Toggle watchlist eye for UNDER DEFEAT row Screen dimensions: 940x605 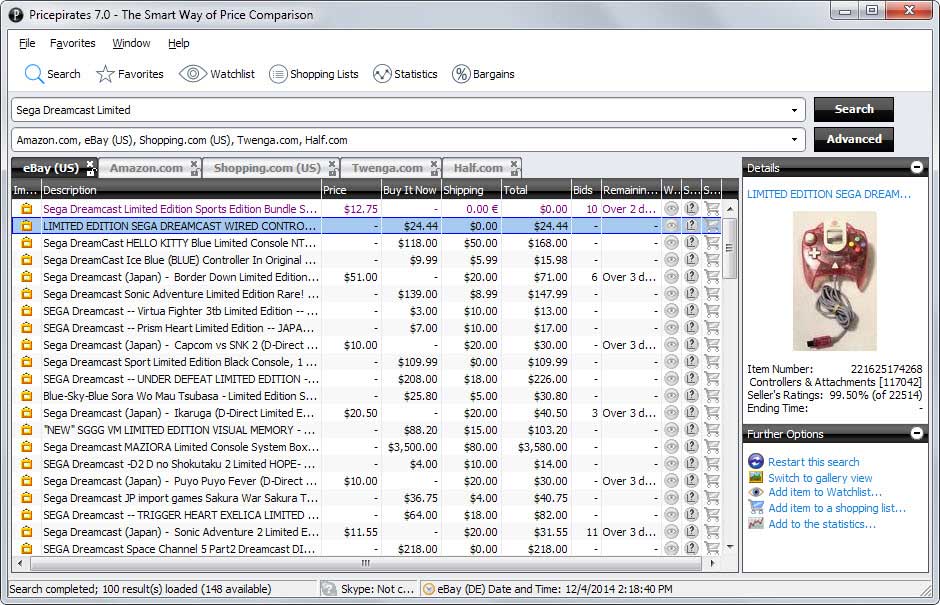pyautogui.click(x=671, y=379)
